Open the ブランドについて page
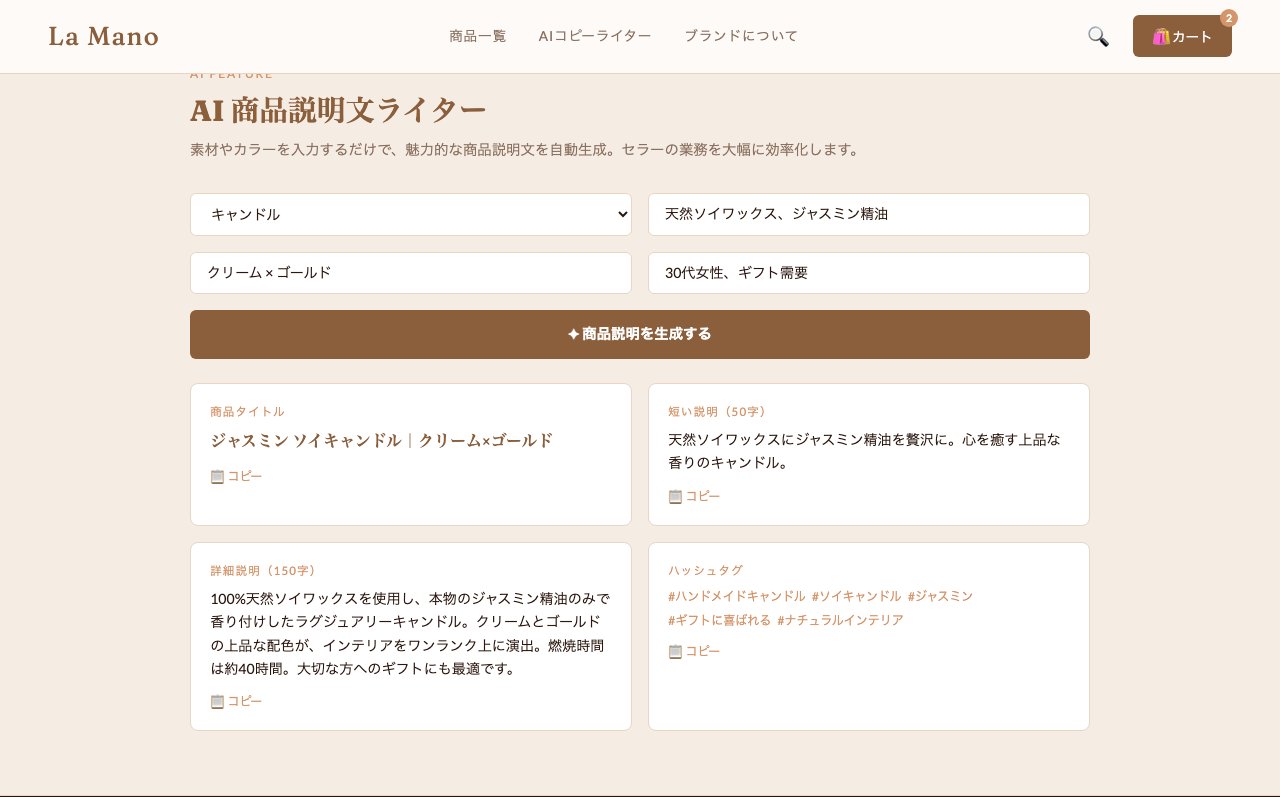The image size is (1280, 797). click(741, 36)
